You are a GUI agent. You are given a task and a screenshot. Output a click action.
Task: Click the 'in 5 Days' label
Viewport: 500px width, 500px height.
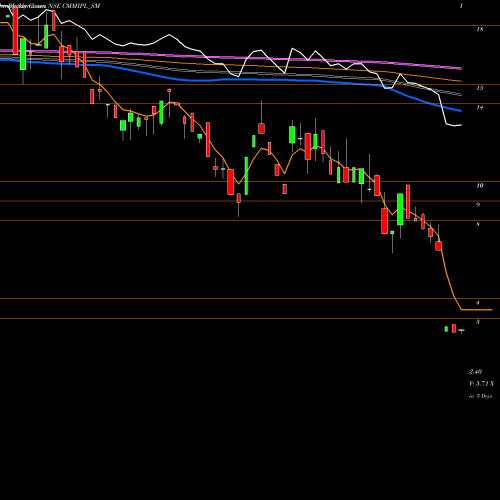[x=481, y=396]
